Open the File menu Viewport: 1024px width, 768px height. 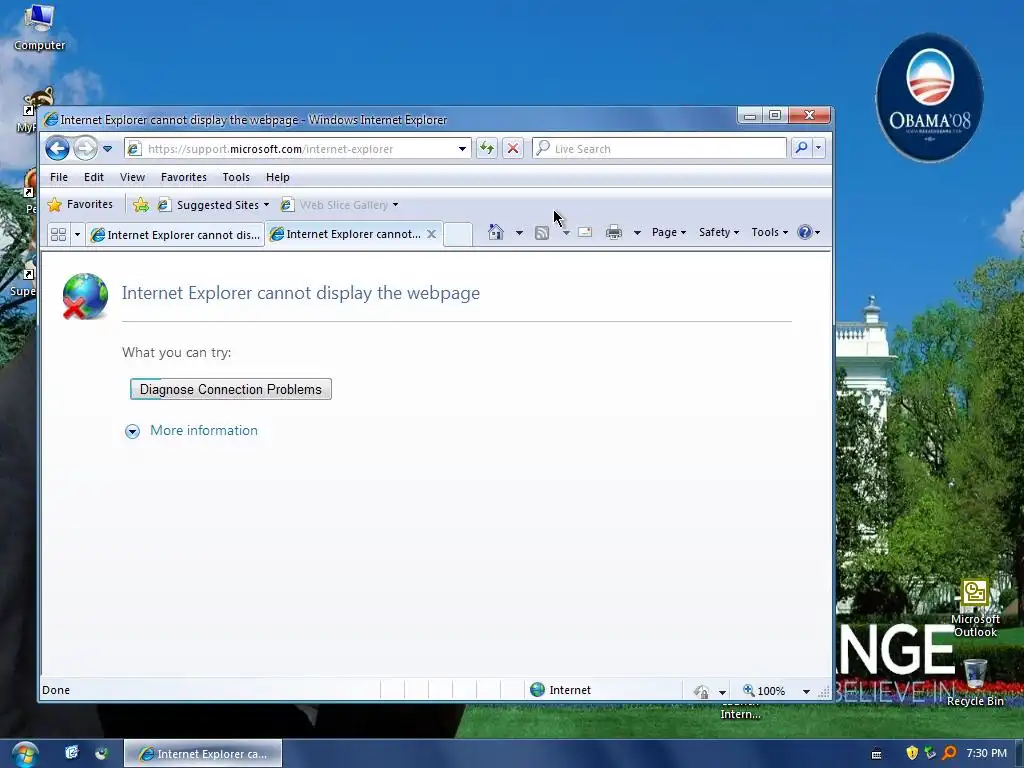tap(59, 177)
